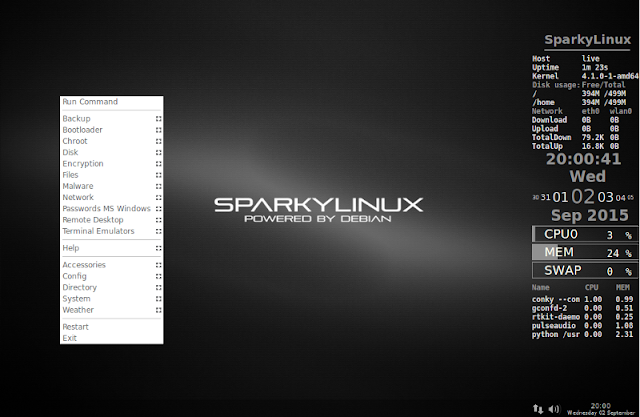Click Exit in the menu
Screen dimensions: 640x417
[x=111, y=338]
